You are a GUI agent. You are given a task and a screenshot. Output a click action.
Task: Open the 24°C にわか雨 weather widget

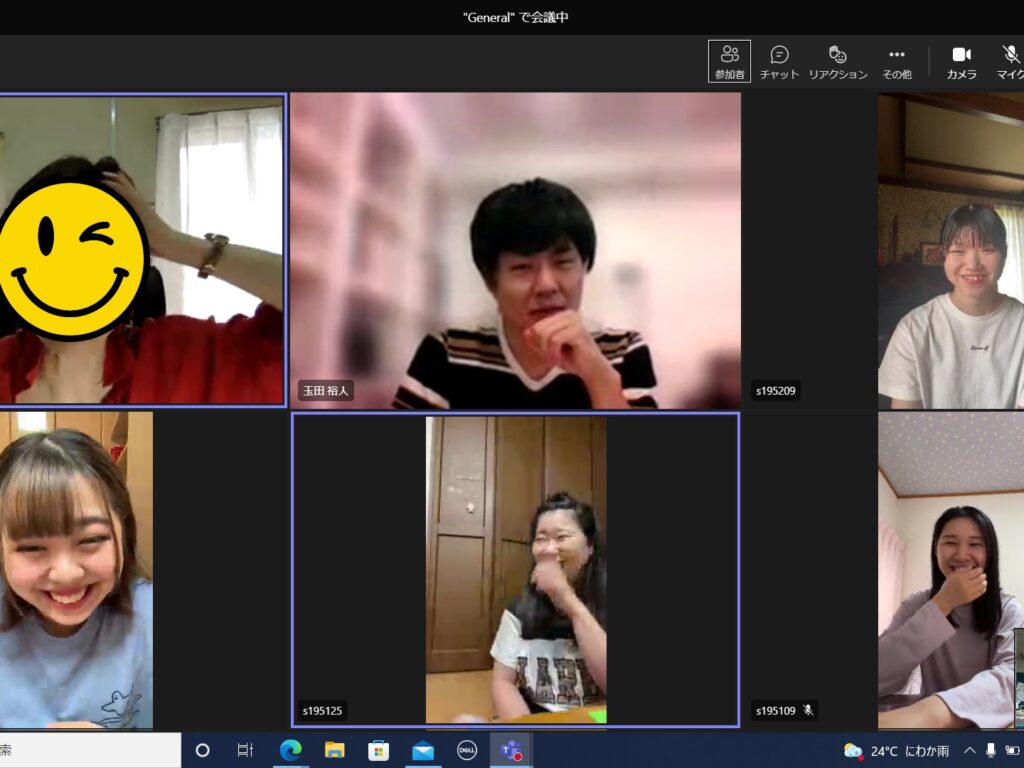tap(896, 750)
